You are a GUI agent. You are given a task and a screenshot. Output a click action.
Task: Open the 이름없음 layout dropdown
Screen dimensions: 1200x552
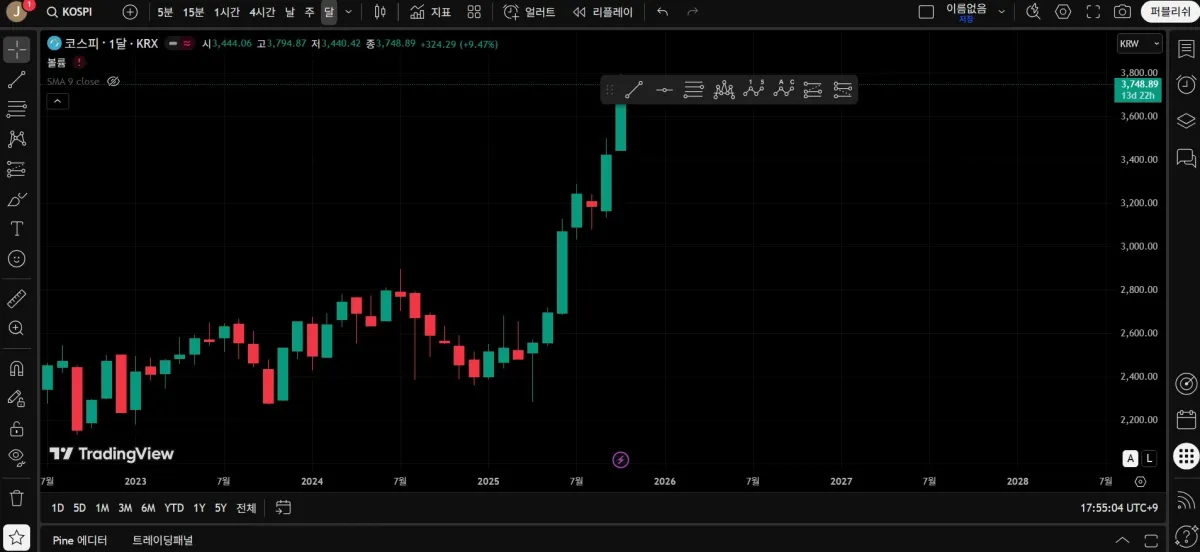(975, 12)
